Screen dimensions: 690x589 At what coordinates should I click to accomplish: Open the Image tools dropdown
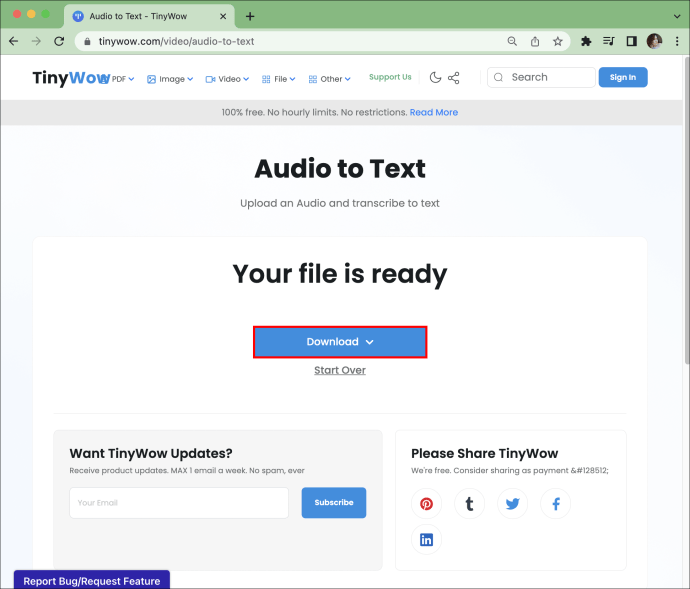170,79
